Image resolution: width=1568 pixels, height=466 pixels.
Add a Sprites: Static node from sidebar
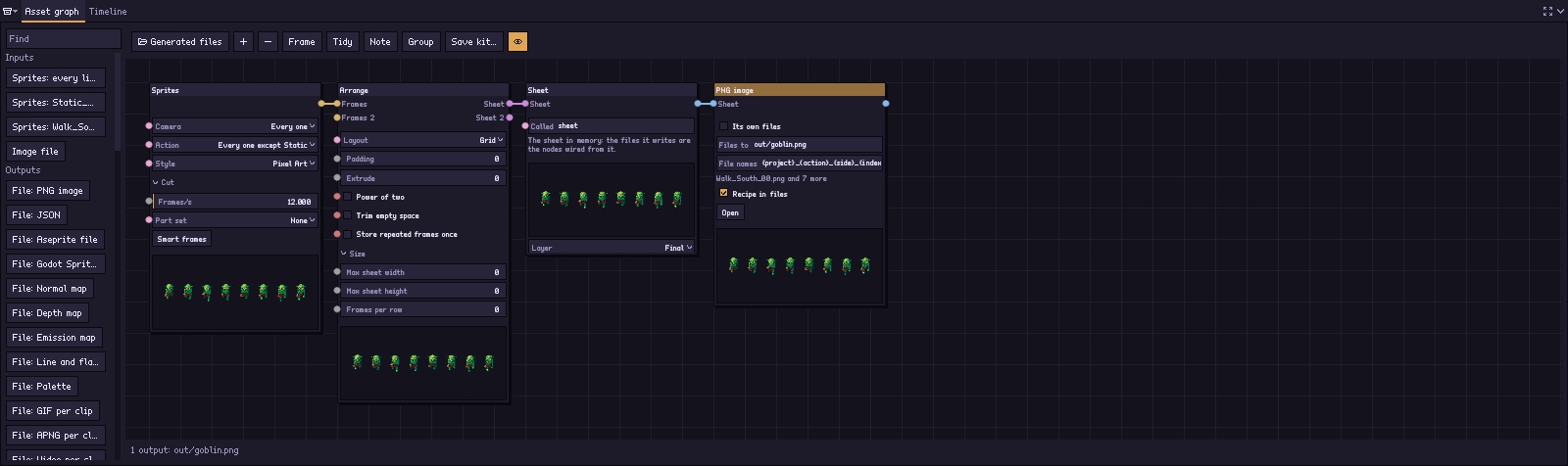[x=56, y=102]
